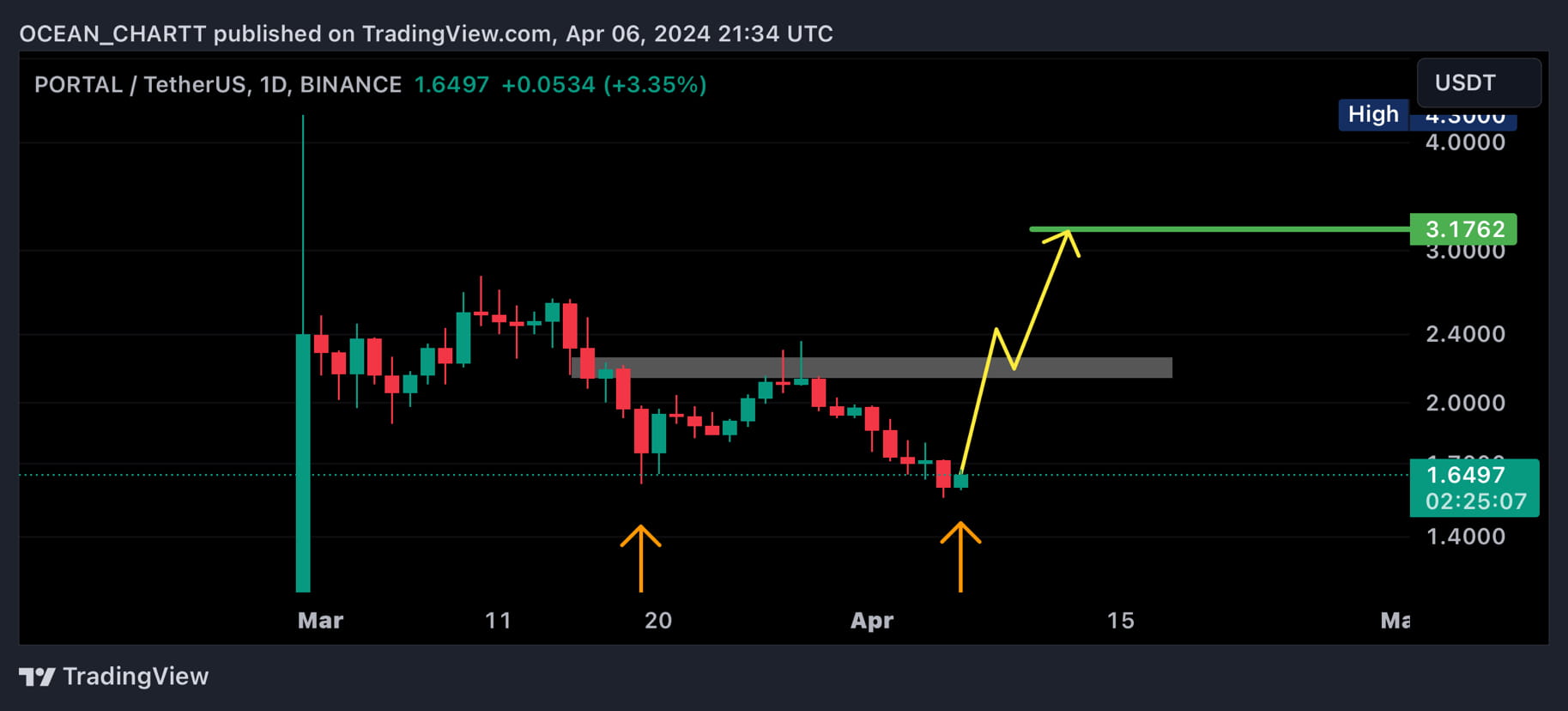Select the gray horizontal rectangle zone on the chart
This screenshot has width=1568, height=711.
click(872, 368)
